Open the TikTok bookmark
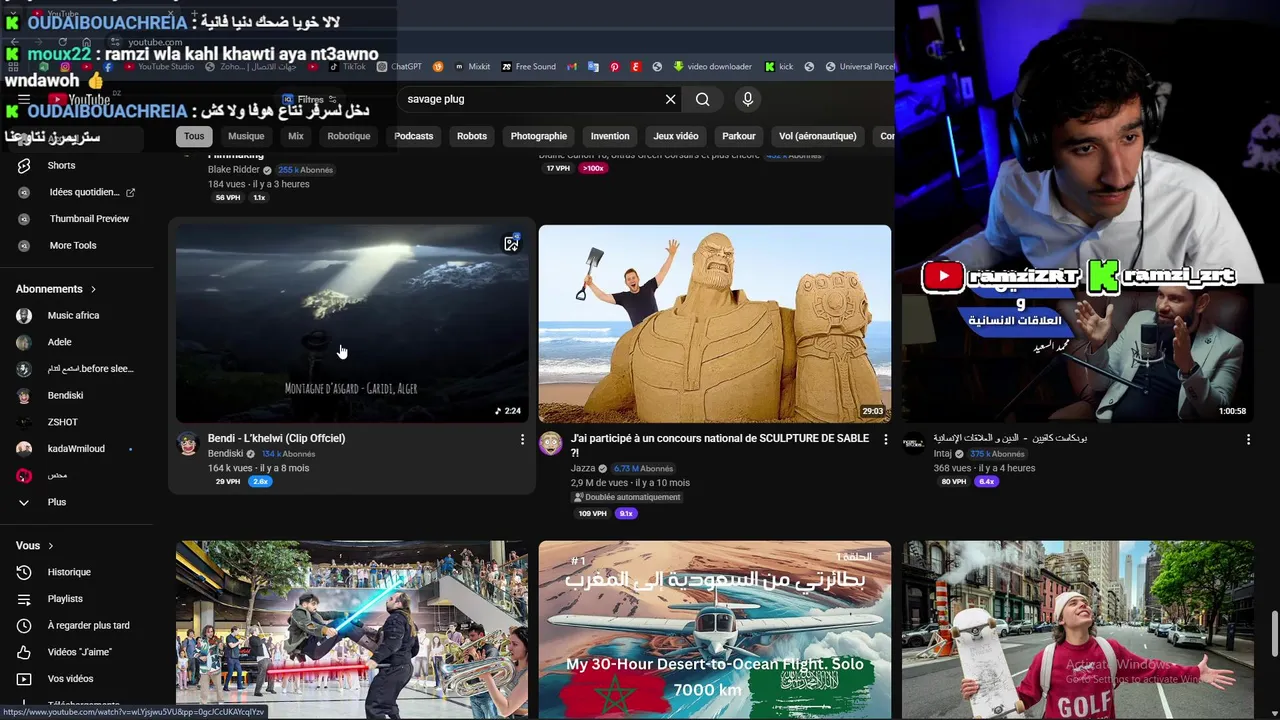The image size is (1280, 720). [347, 67]
